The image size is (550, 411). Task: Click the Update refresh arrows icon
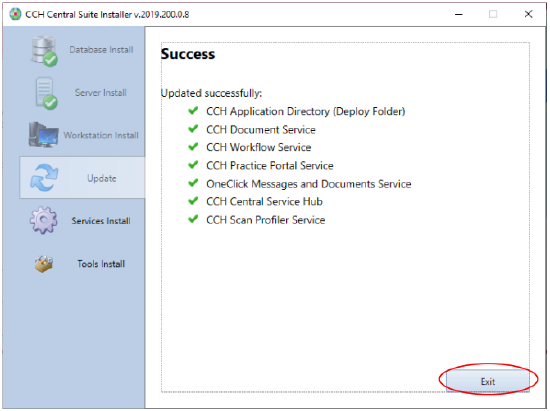[44, 178]
